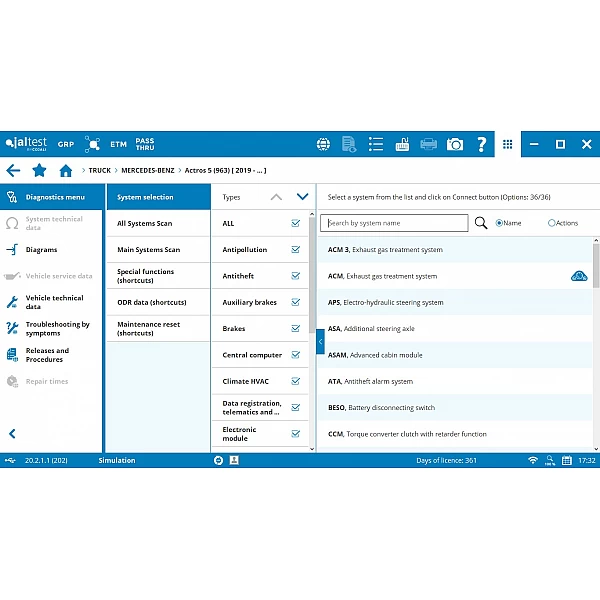Open Diagrams section
The image size is (600, 600).
pyautogui.click(x=52, y=249)
